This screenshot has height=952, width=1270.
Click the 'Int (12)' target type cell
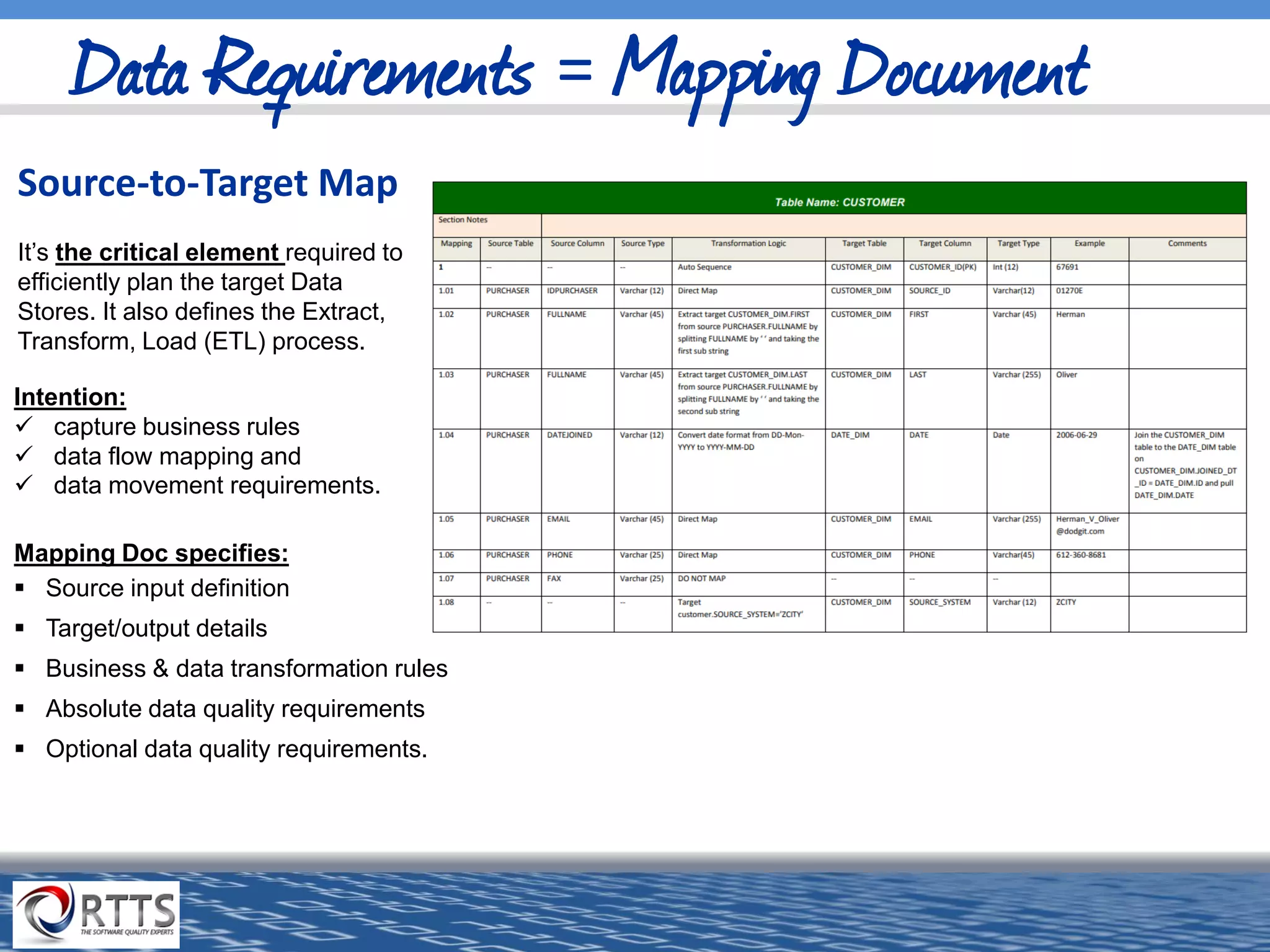[1018, 272]
